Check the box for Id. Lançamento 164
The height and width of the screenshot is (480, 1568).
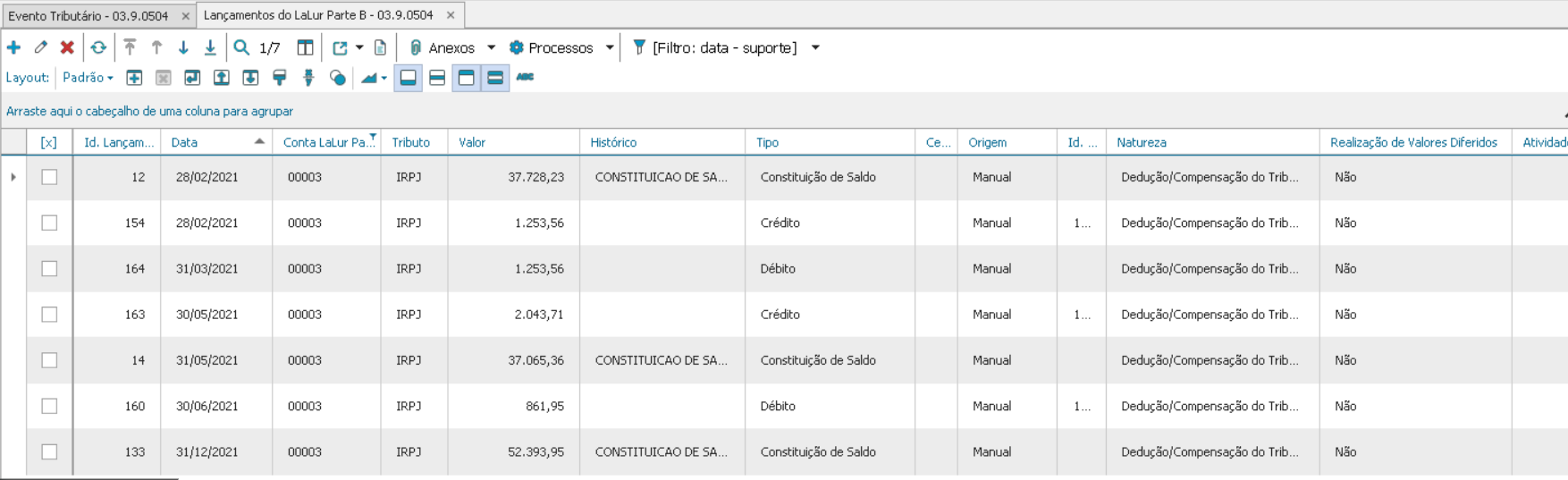49,268
